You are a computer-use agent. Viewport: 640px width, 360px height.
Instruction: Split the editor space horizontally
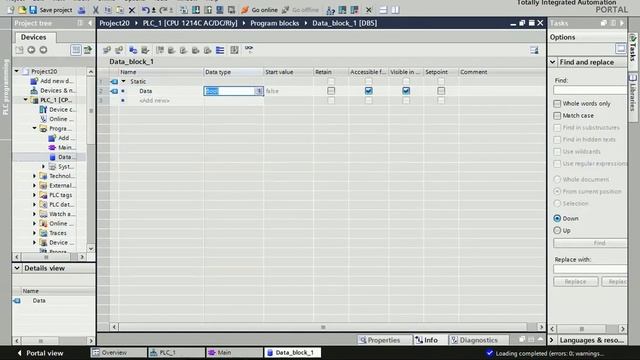pyautogui.click(x=383, y=10)
